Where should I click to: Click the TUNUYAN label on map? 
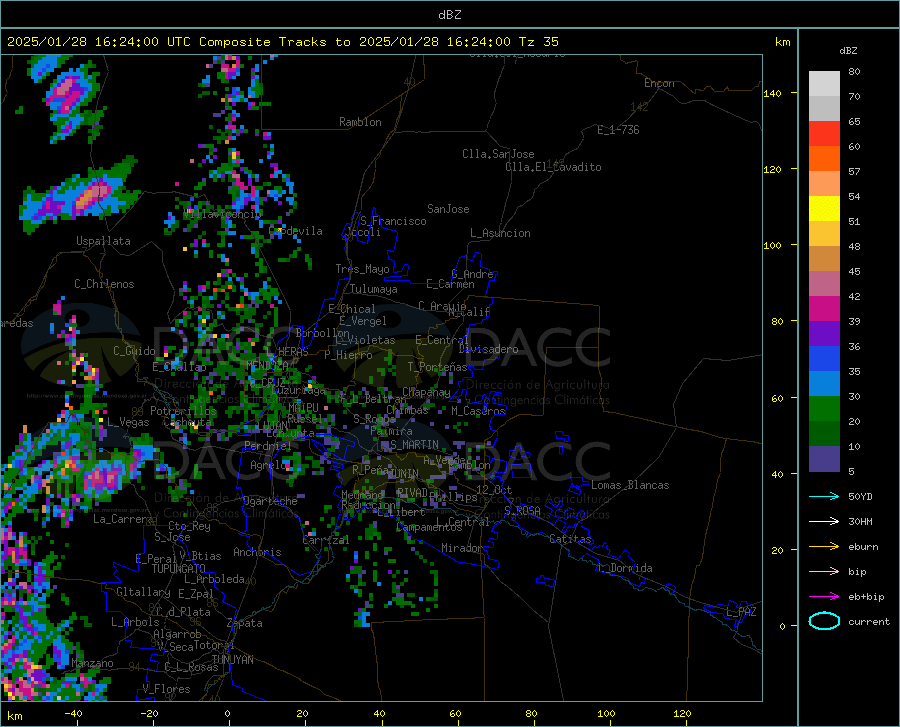[x=232, y=659]
